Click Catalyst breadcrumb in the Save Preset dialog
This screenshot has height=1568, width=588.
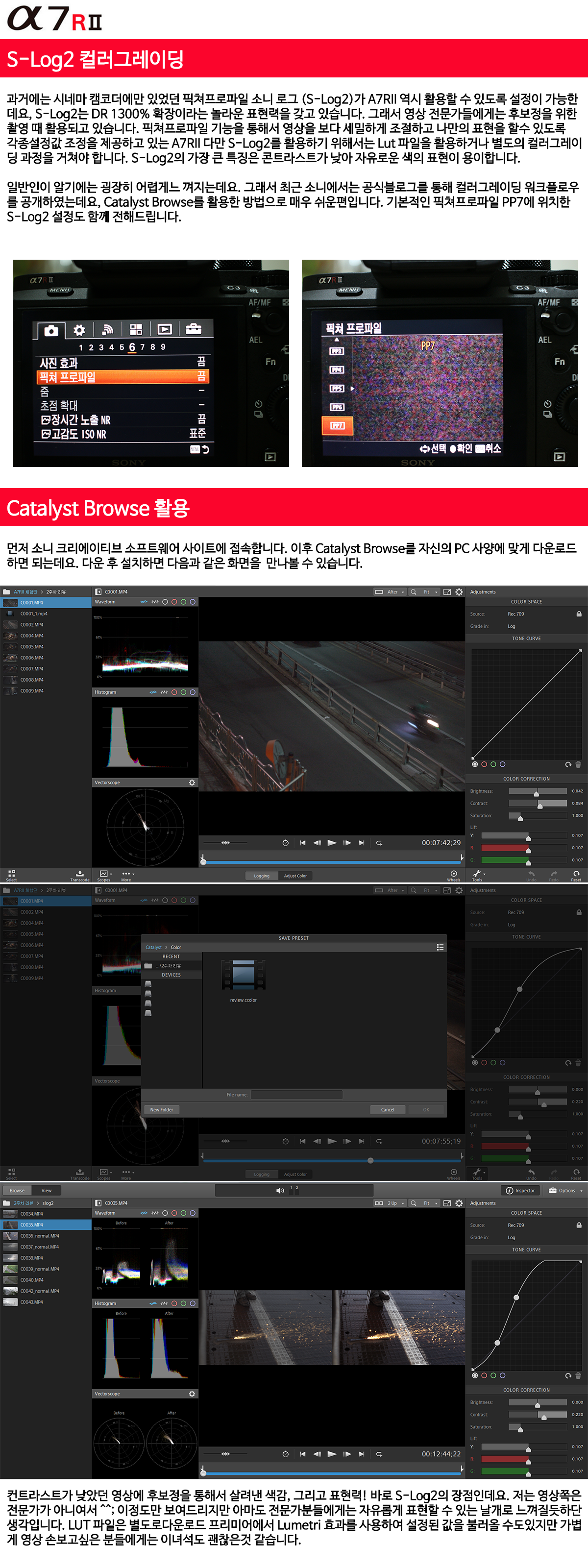(153, 947)
